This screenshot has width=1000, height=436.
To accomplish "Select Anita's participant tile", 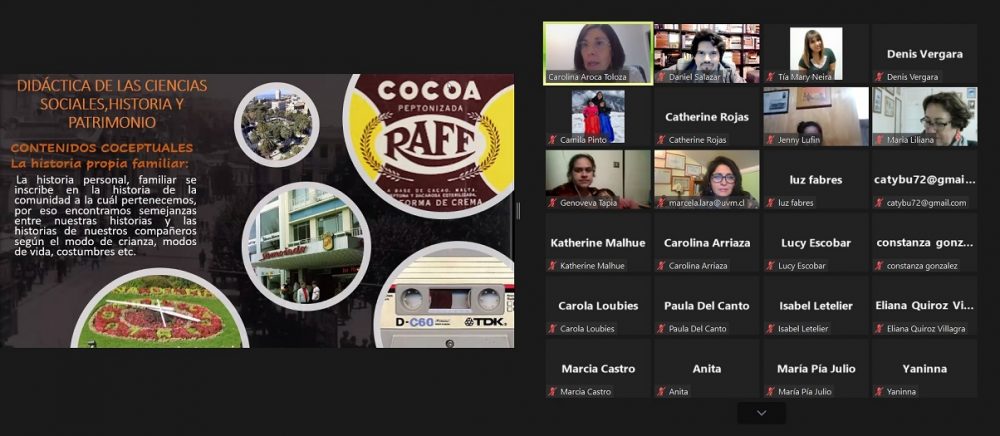I will (x=707, y=368).
